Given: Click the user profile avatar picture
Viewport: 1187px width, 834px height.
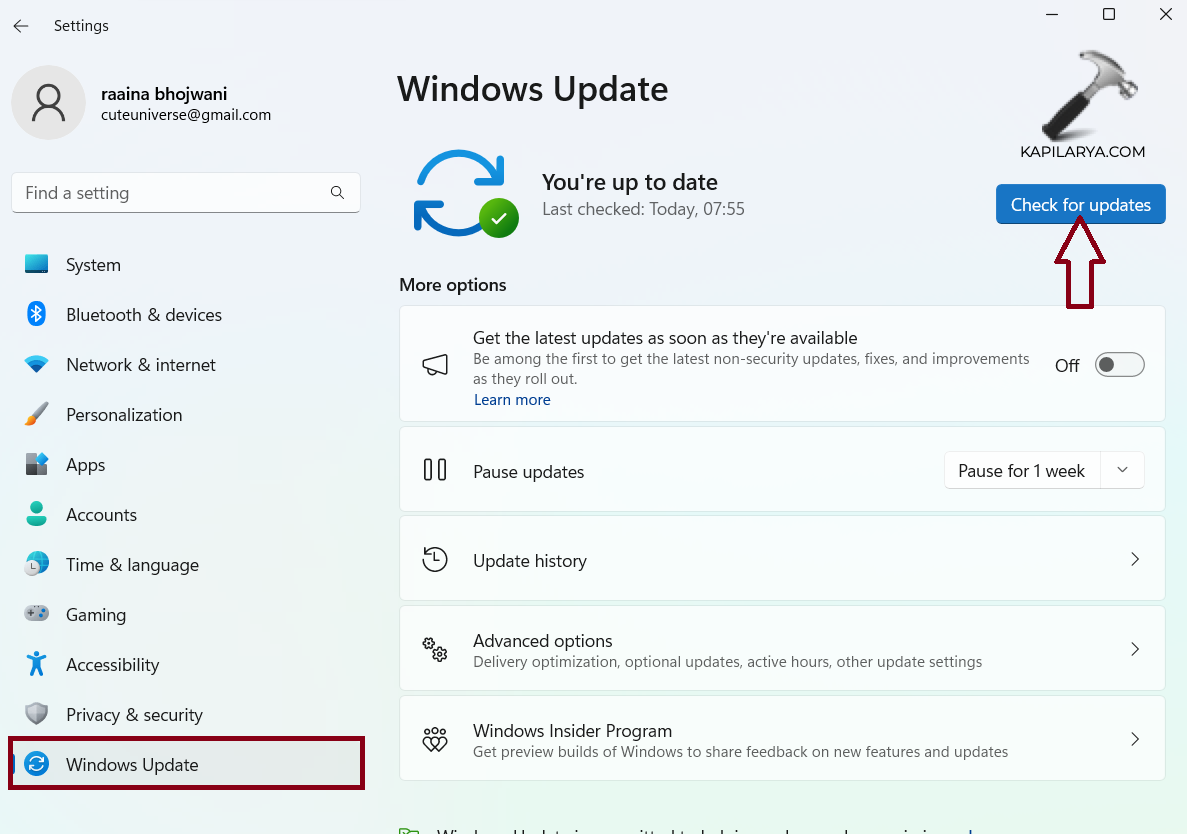Looking at the screenshot, I should point(48,103).
